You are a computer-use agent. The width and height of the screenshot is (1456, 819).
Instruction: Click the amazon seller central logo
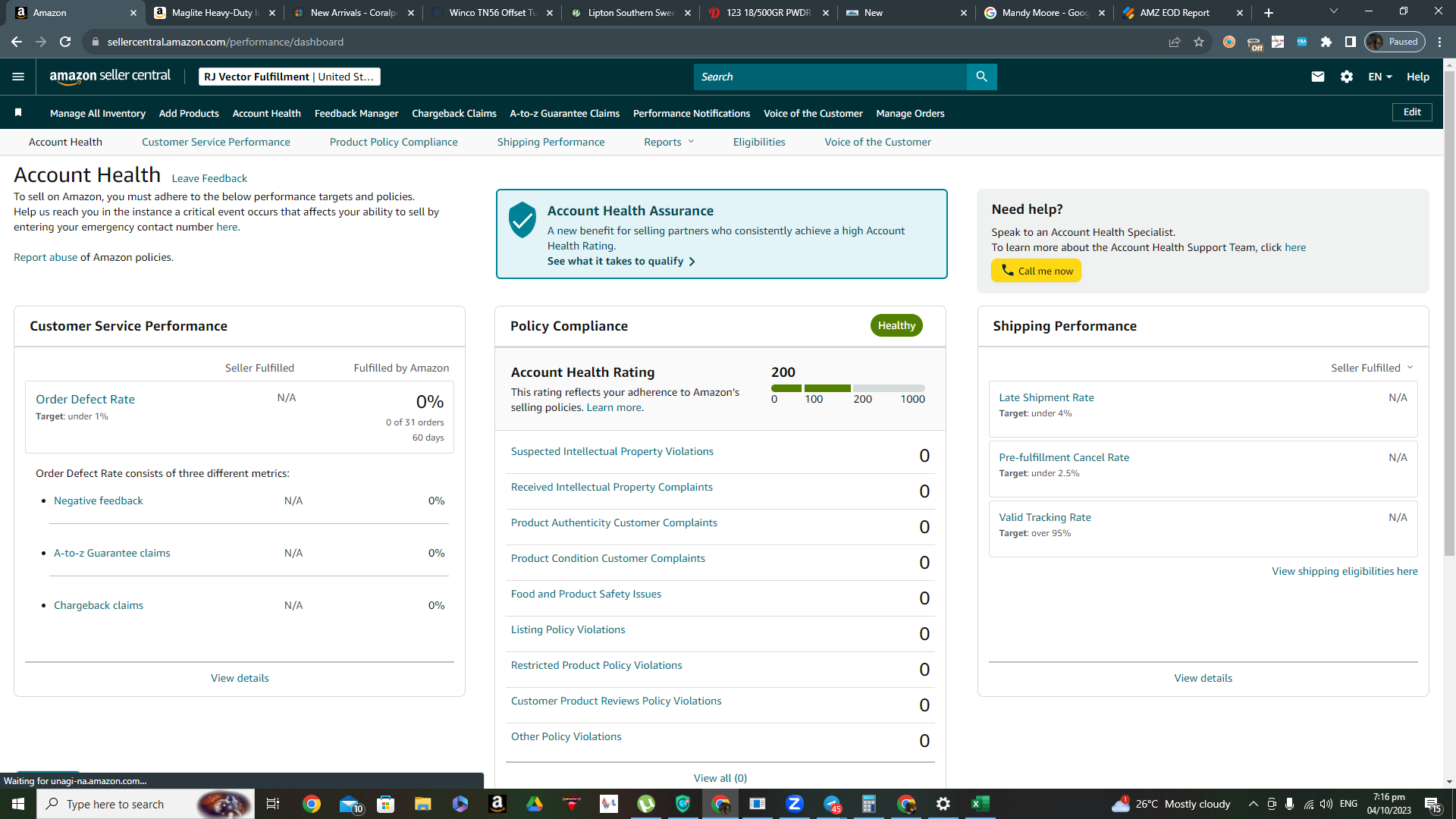click(x=110, y=77)
